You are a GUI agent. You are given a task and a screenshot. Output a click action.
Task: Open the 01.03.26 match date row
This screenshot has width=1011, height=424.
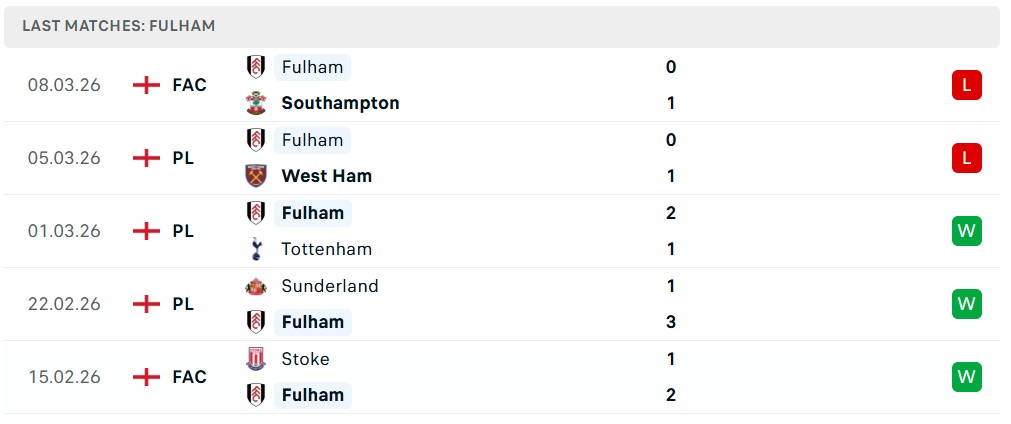64,231
